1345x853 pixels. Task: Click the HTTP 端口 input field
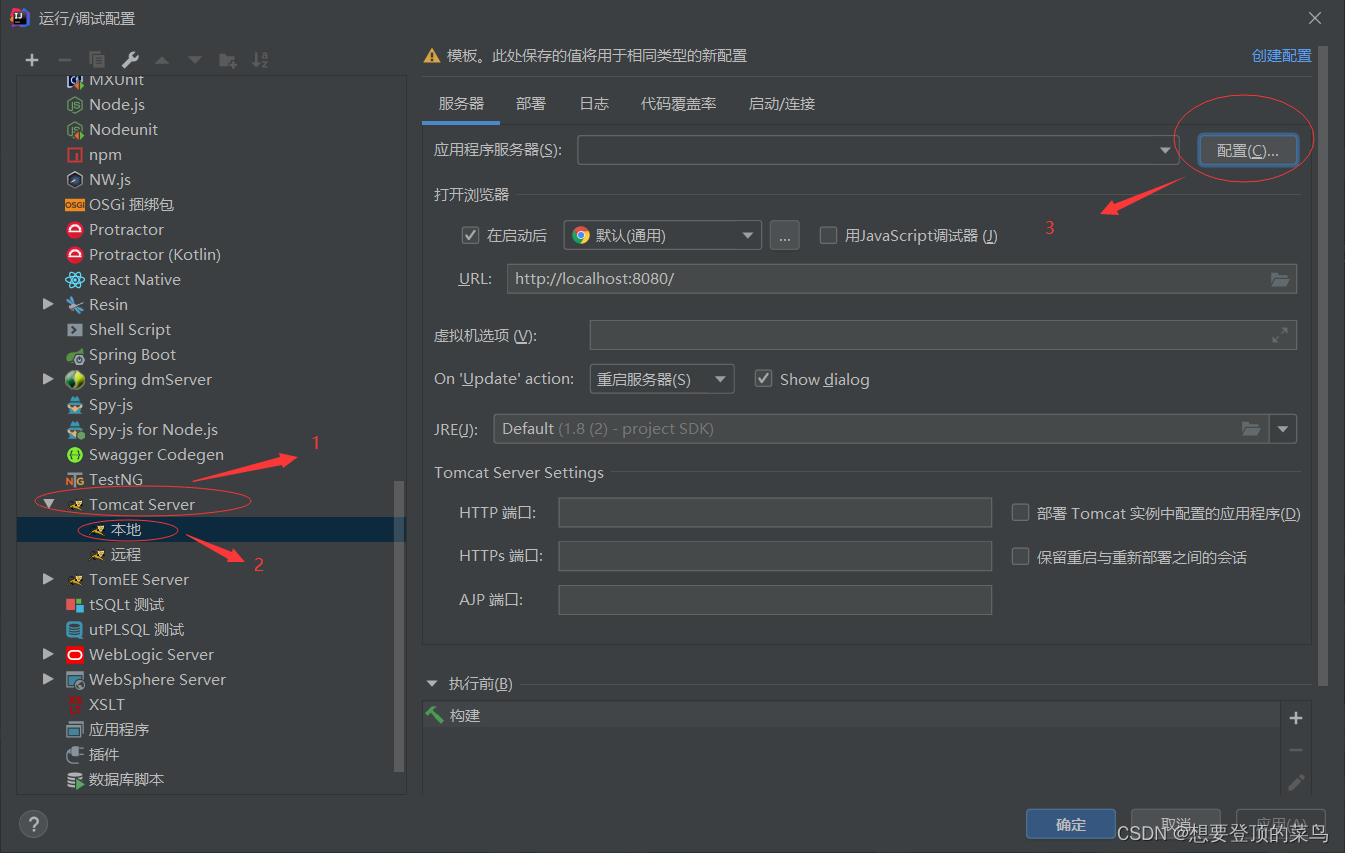click(x=775, y=513)
